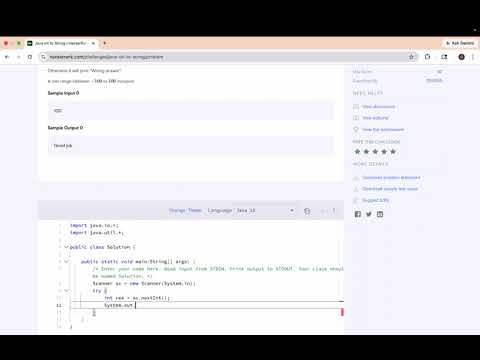The width and height of the screenshot is (480, 360).
Task: Share challenge on Twitter
Action: coord(369,214)
